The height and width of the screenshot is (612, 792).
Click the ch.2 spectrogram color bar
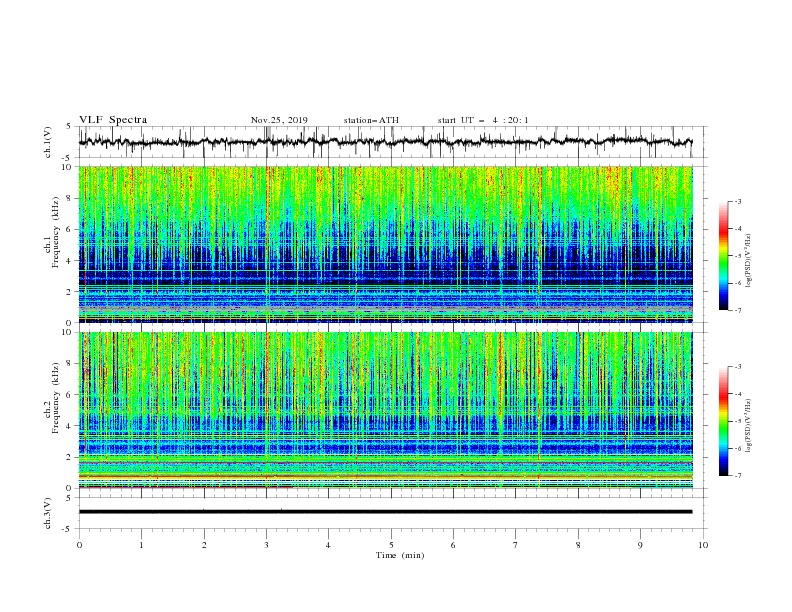coord(723,421)
